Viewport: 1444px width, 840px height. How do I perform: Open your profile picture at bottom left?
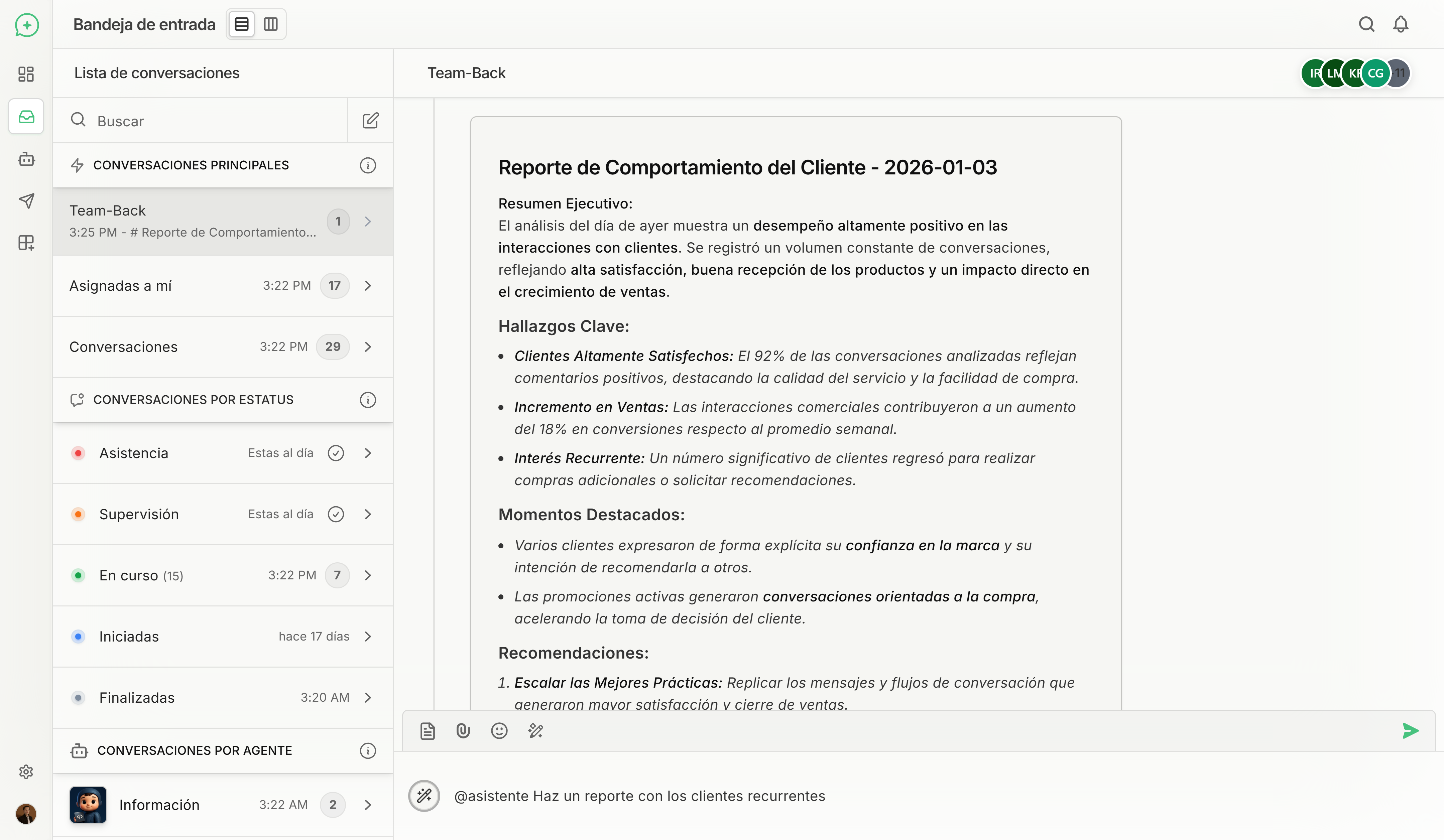pyautogui.click(x=26, y=814)
